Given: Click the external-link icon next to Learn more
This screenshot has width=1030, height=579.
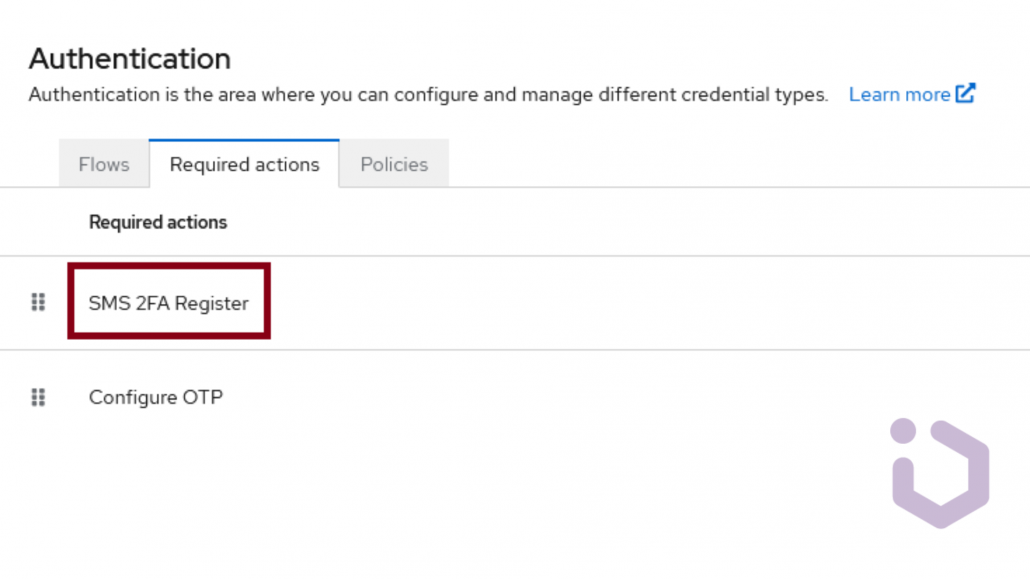Looking at the screenshot, I should 966,92.
